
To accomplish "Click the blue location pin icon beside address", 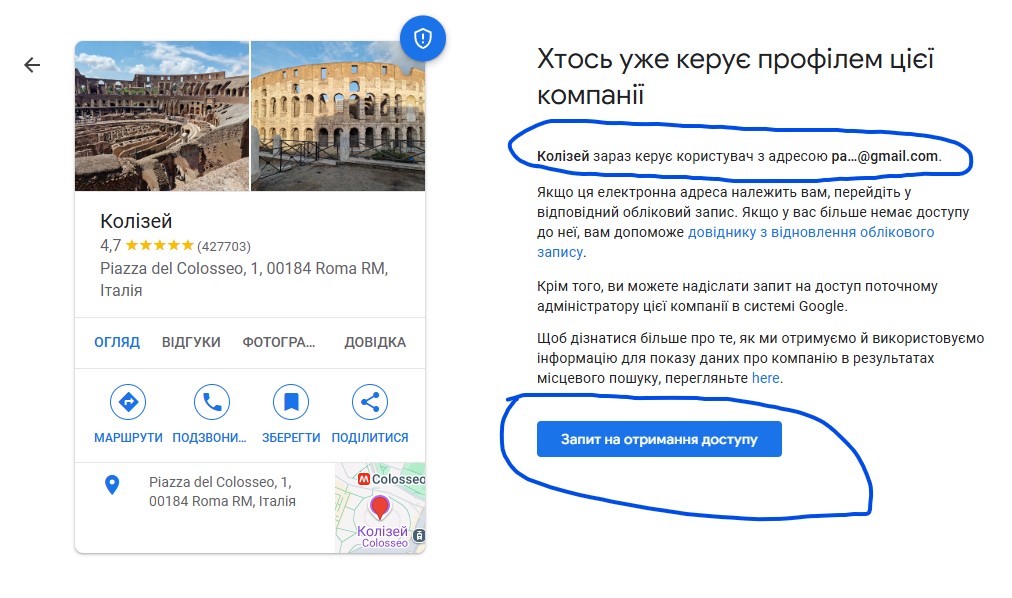I will pos(112,485).
